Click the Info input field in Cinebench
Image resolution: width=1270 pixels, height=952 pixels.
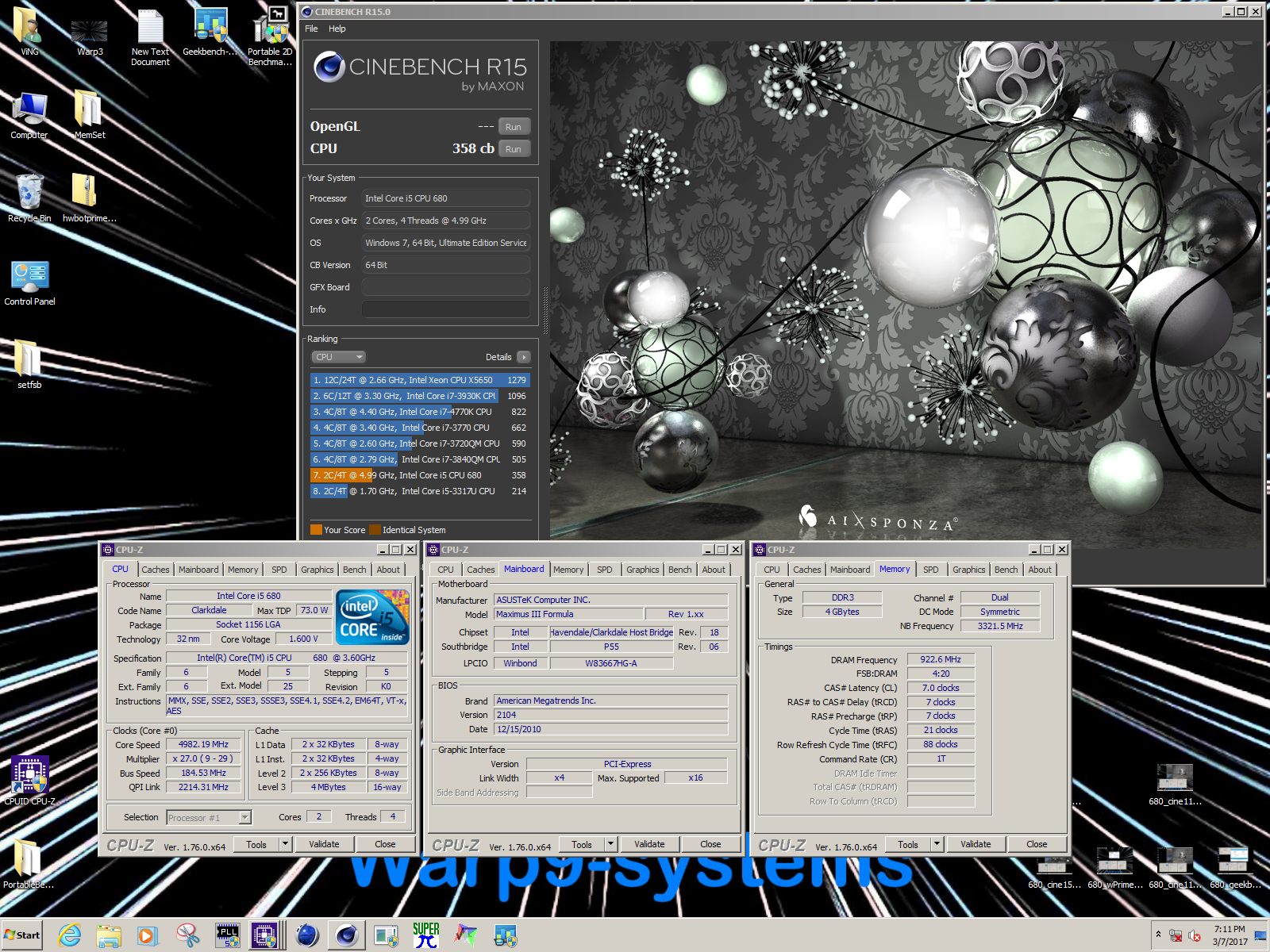point(446,309)
